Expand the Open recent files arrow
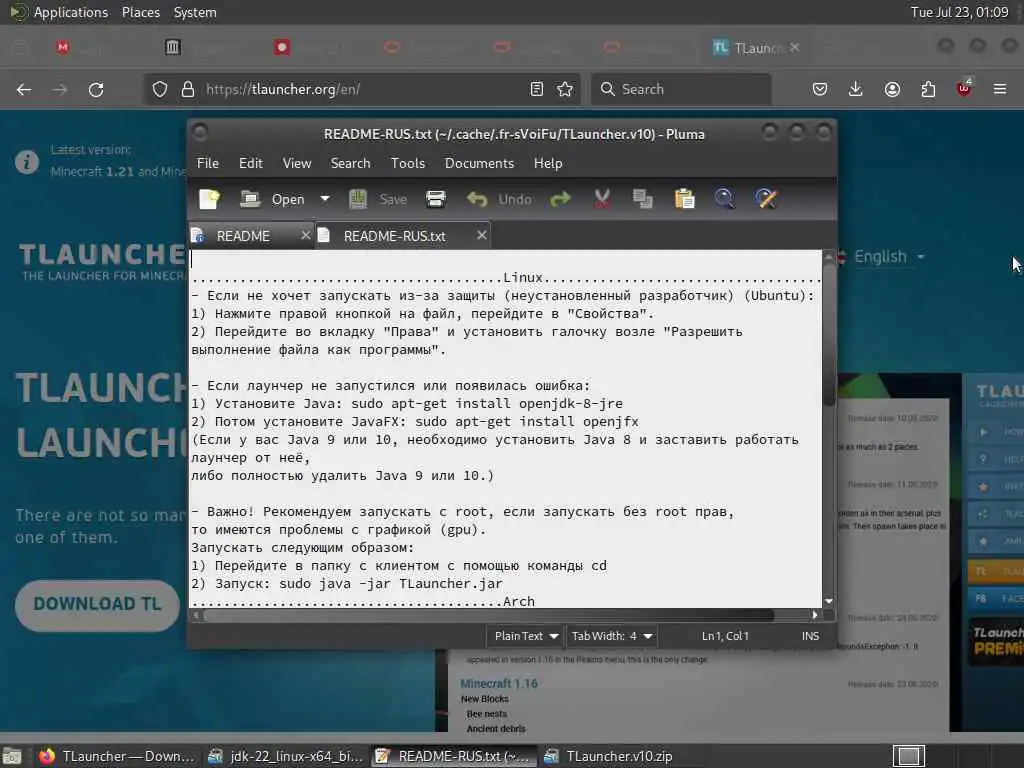This screenshot has height=768, width=1024. point(325,199)
